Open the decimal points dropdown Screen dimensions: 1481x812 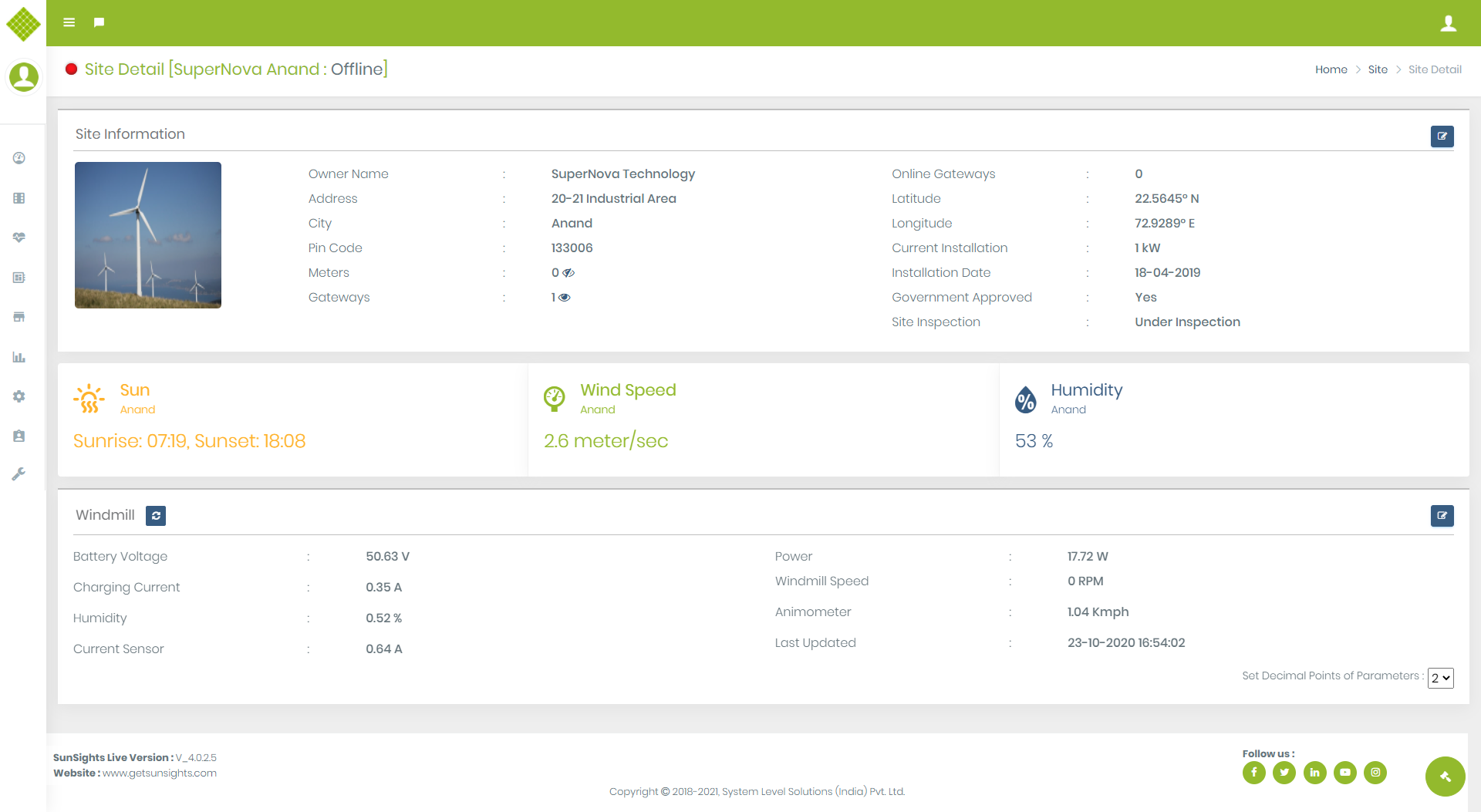1440,678
